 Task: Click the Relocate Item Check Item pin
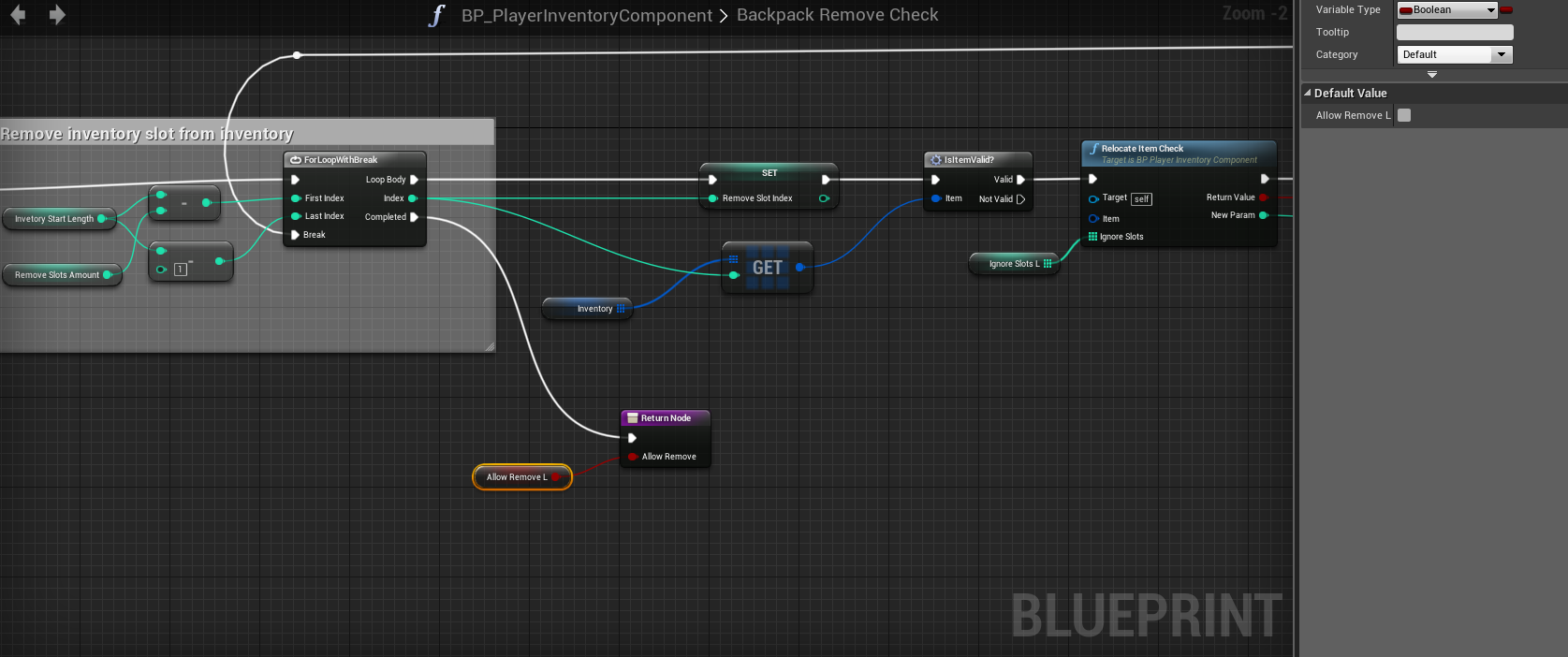pyautogui.click(x=1093, y=219)
